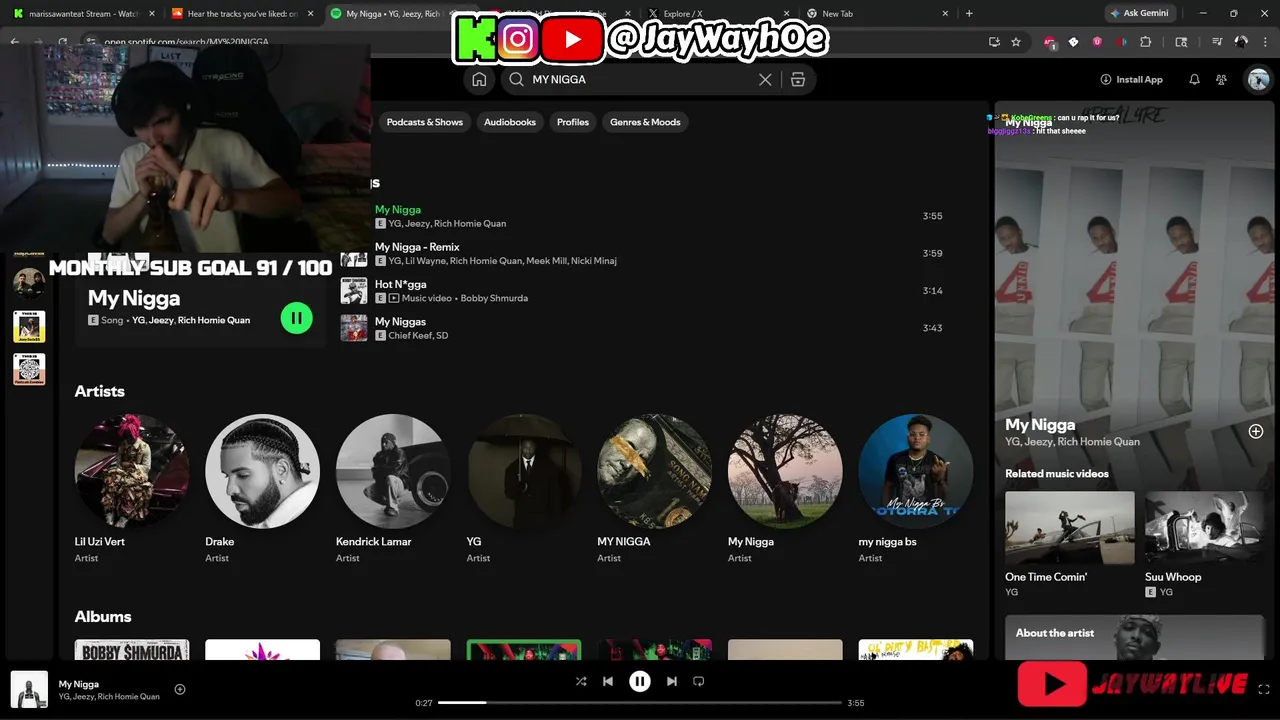Open Chrome's three-dot menu
The height and width of the screenshot is (720, 1280).
click(x=1265, y=42)
